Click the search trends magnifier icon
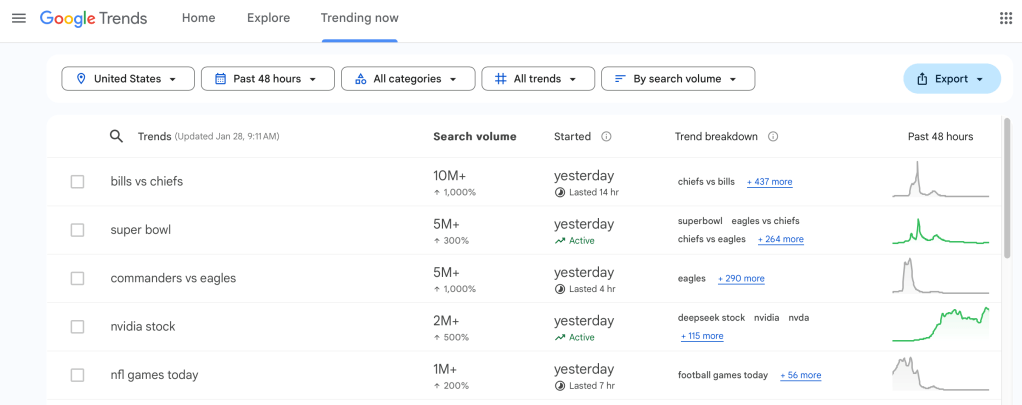This screenshot has width=1022, height=405. (x=116, y=136)
